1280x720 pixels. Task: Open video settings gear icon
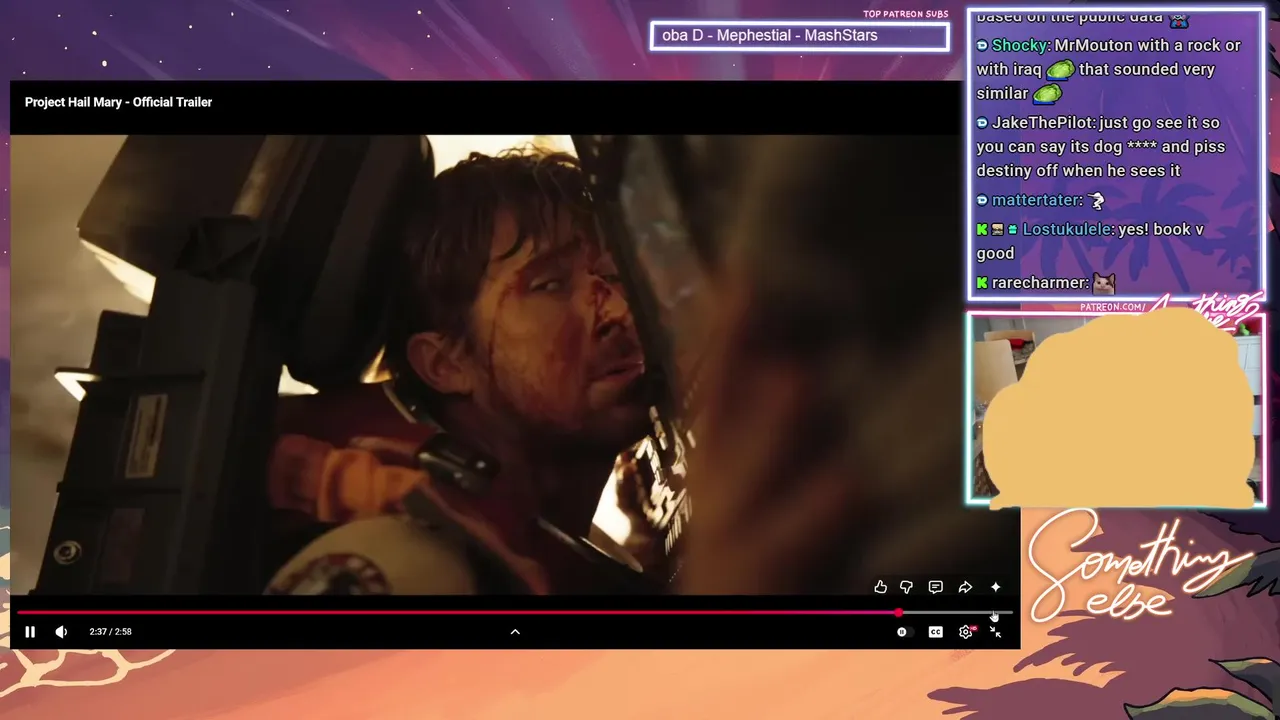point(965,632)
